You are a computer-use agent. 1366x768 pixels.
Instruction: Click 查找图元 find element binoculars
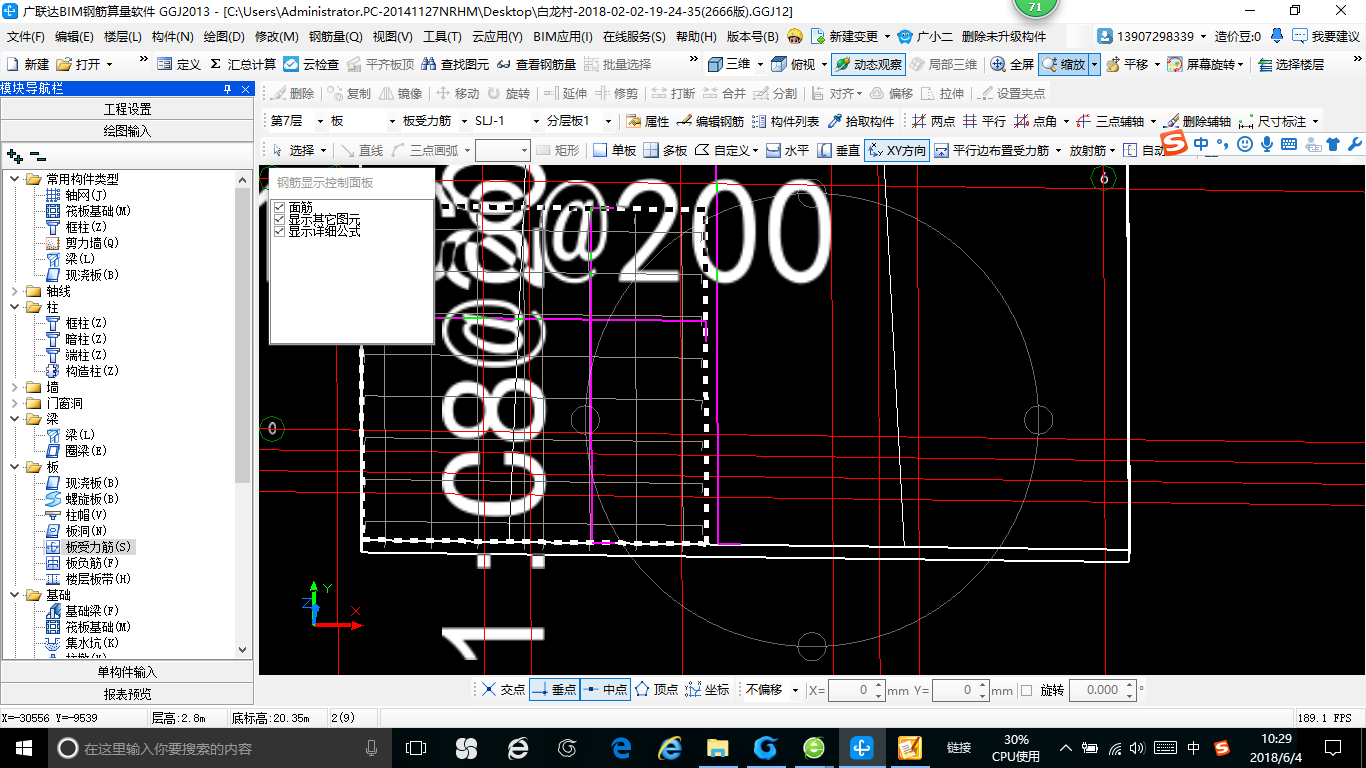click(456, 64)
